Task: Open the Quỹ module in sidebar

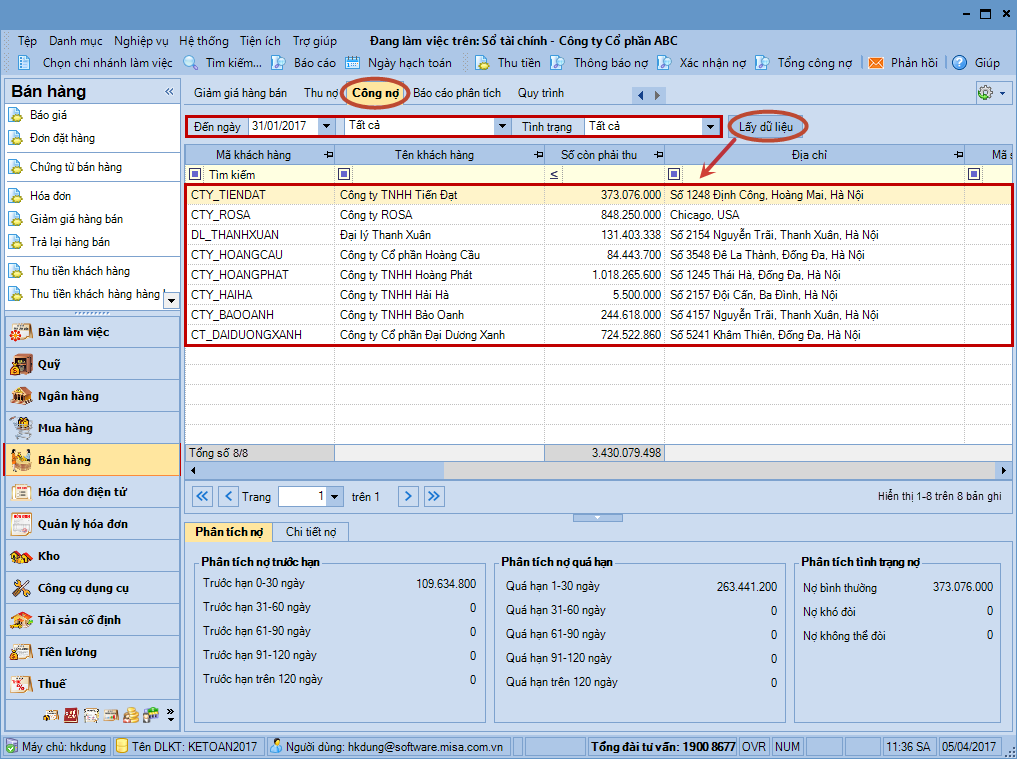Action: (x=92, y=364)
